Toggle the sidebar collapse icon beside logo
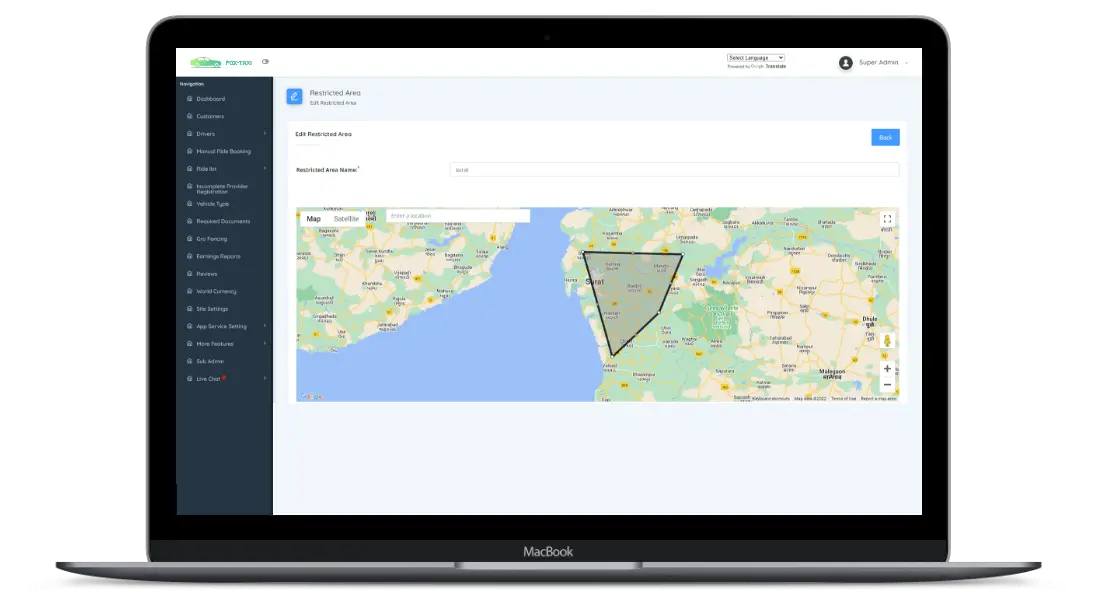The width and height of the screenshot is (1100, 600). tap(265, 62)
